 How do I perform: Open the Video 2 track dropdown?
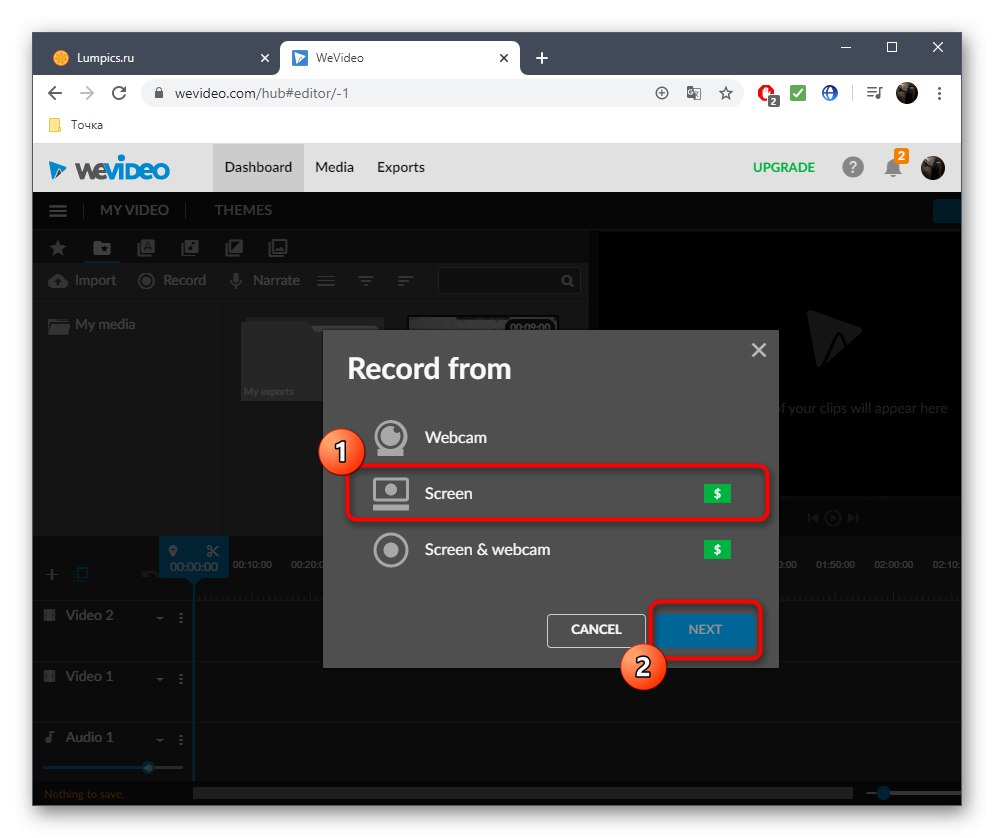click(x=160, y=615)
